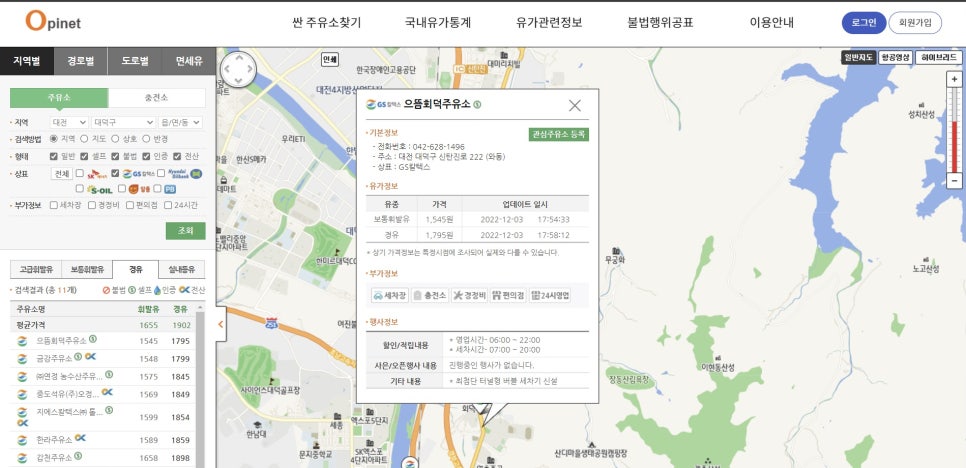Viewport: 966px width, 468px height.
Task: Zoom in with the plus button
Action: point(954,79)
